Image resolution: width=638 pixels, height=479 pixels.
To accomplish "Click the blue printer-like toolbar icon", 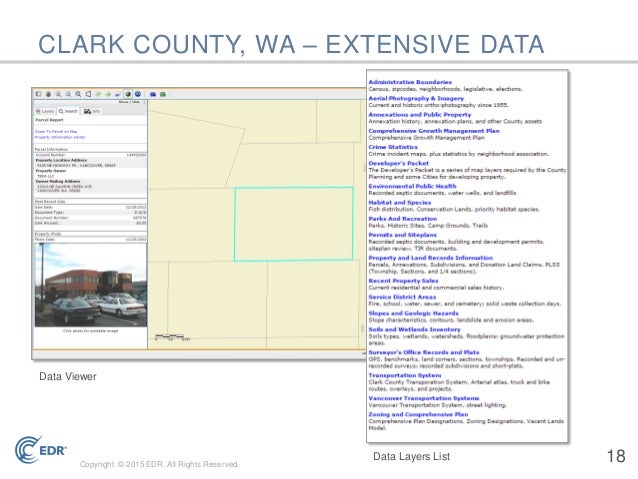I will tap(153, 94).
